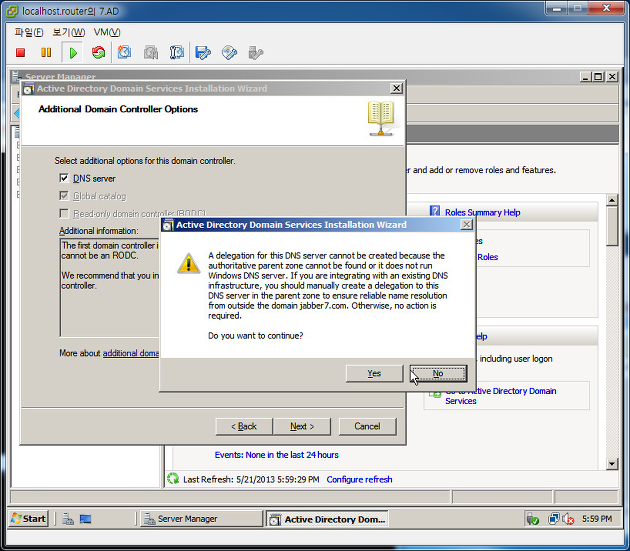Close the Additional Domain Controller Options wizard window
Screen dimensions: 630x551
click(396, 88)
